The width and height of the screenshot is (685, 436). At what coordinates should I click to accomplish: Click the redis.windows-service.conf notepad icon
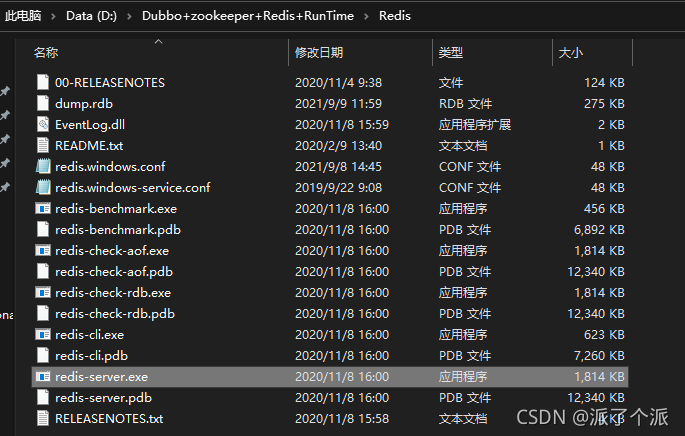click(43, 187)
